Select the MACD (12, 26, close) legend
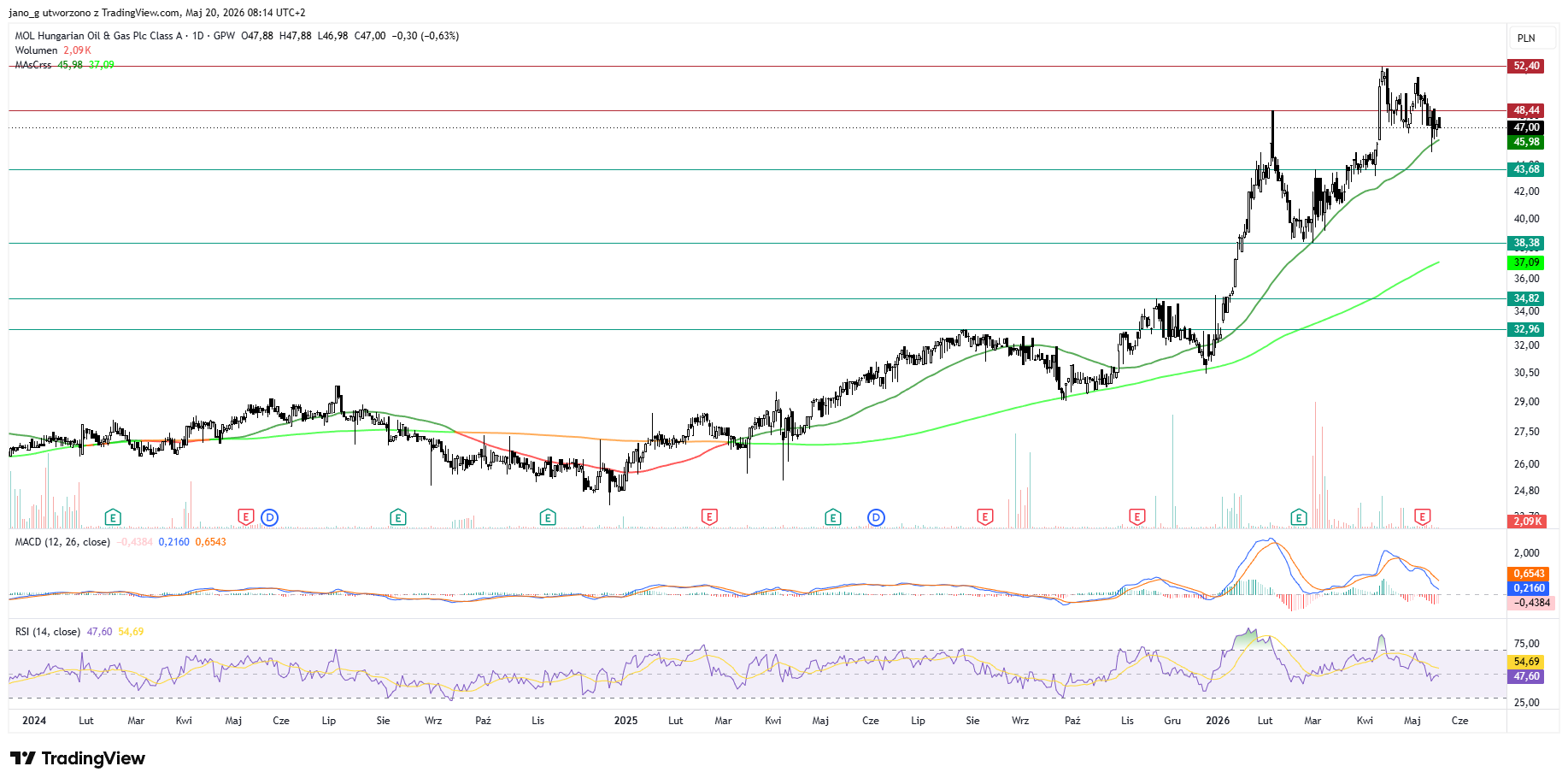Viewport: 1568px width, 784px height. [62, 542]
